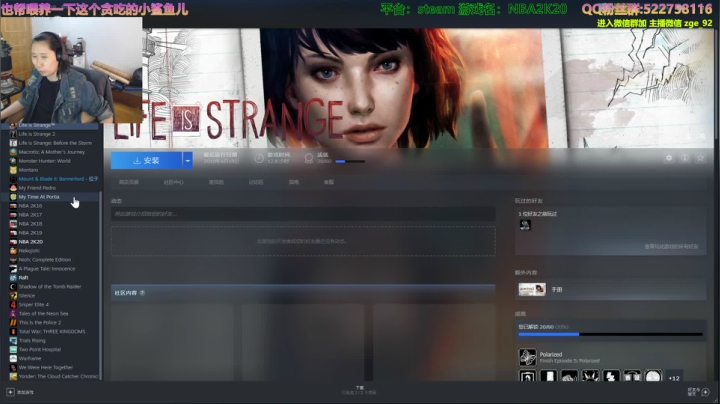Click the Nekojishi game icon
Viewport: 720px width, 404px height.
tap(13, 251)
